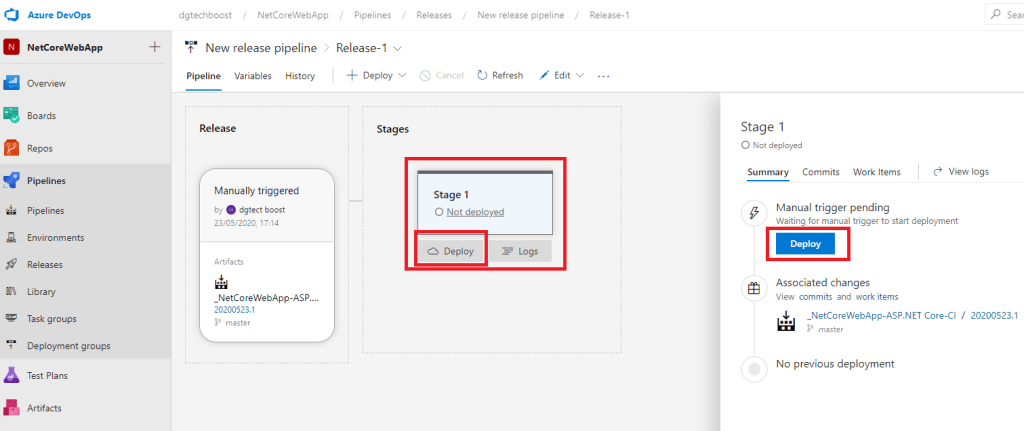Click the Test Plans flask icon
Screen dimensions: 1024x431
(x=13, y=375)
